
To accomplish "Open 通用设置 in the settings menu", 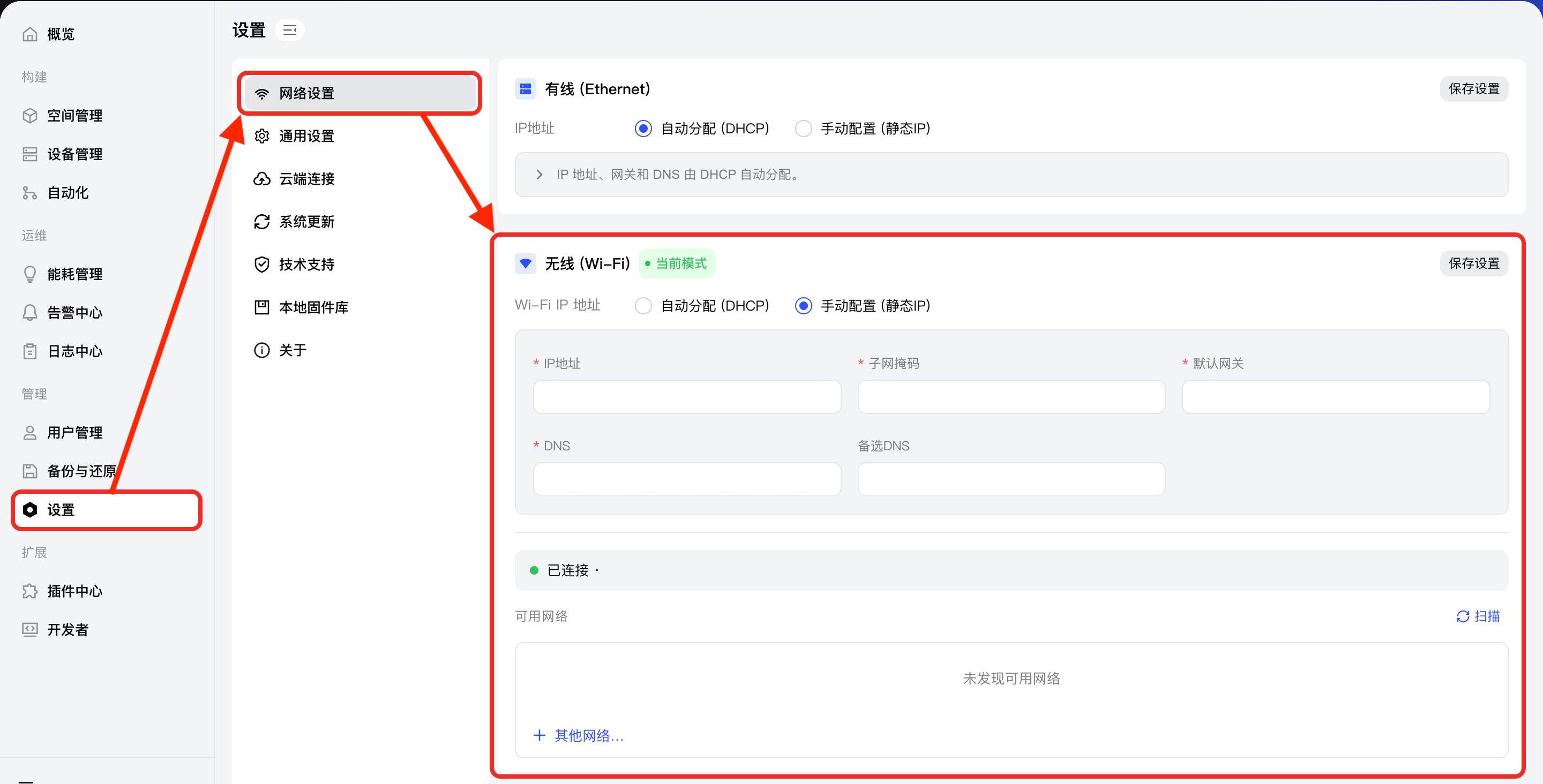I will click(x=360, y=136).
